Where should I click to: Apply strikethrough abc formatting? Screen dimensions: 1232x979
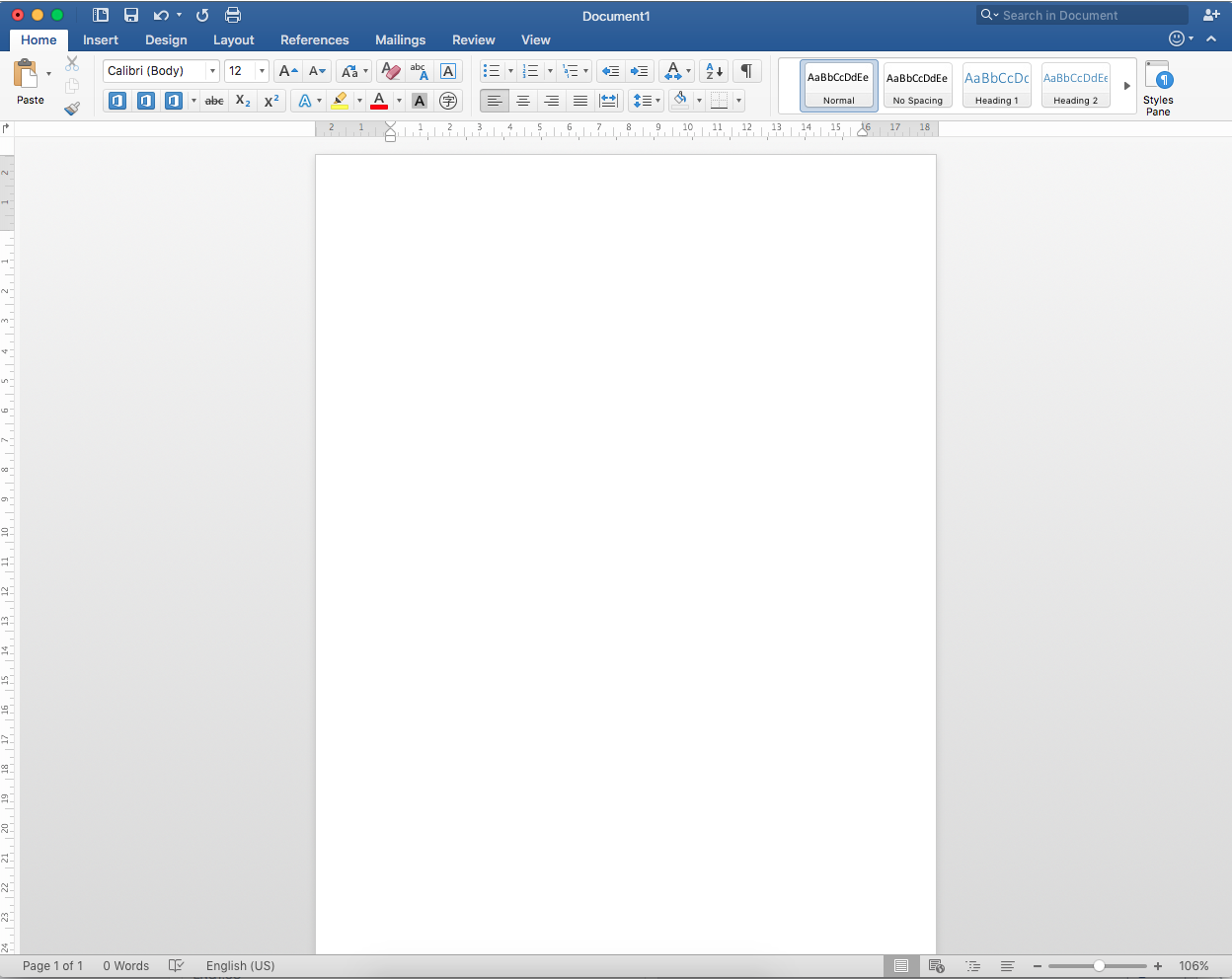coord(214,101)
